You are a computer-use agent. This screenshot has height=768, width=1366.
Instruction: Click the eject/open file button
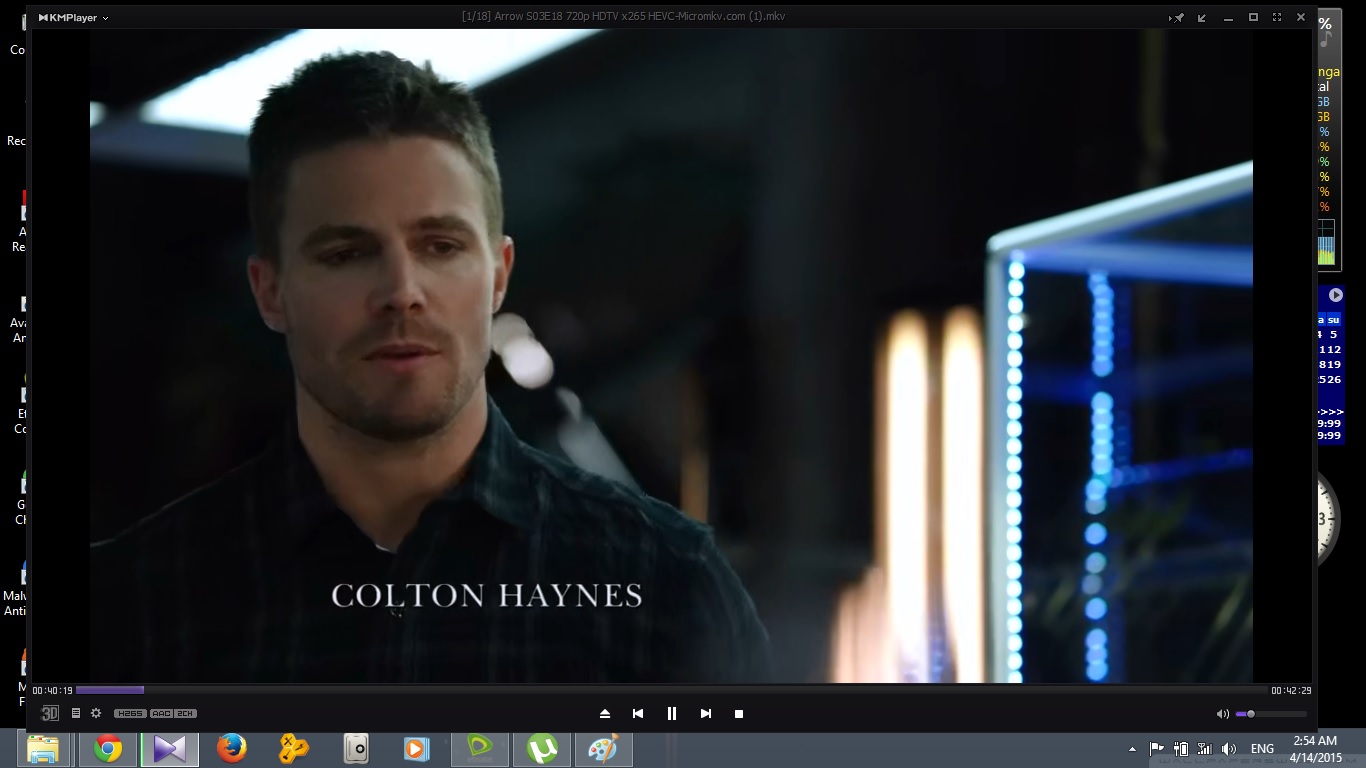(x=605, y=714)
